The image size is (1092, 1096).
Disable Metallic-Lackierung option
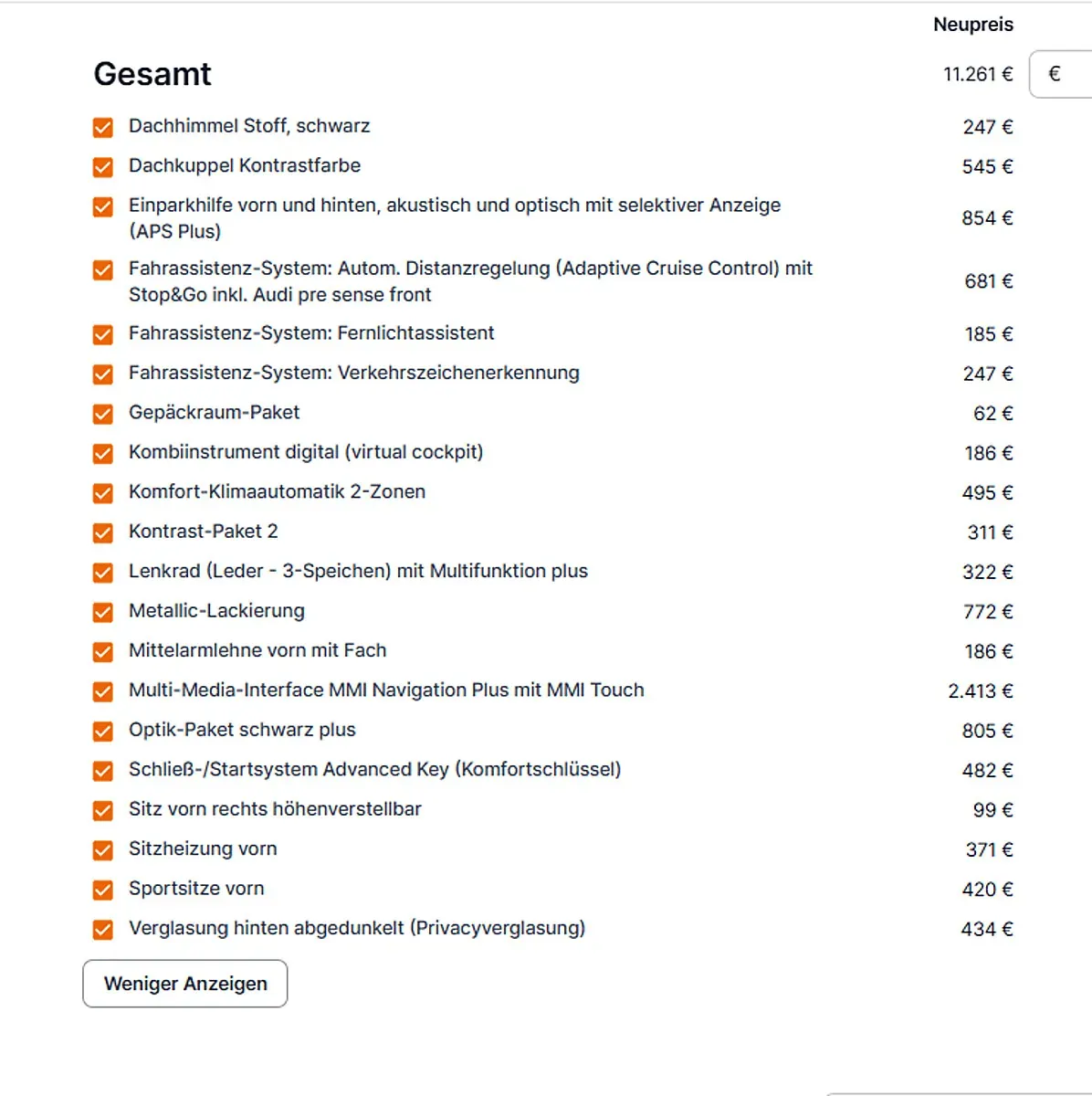click(x=103, y=612)
